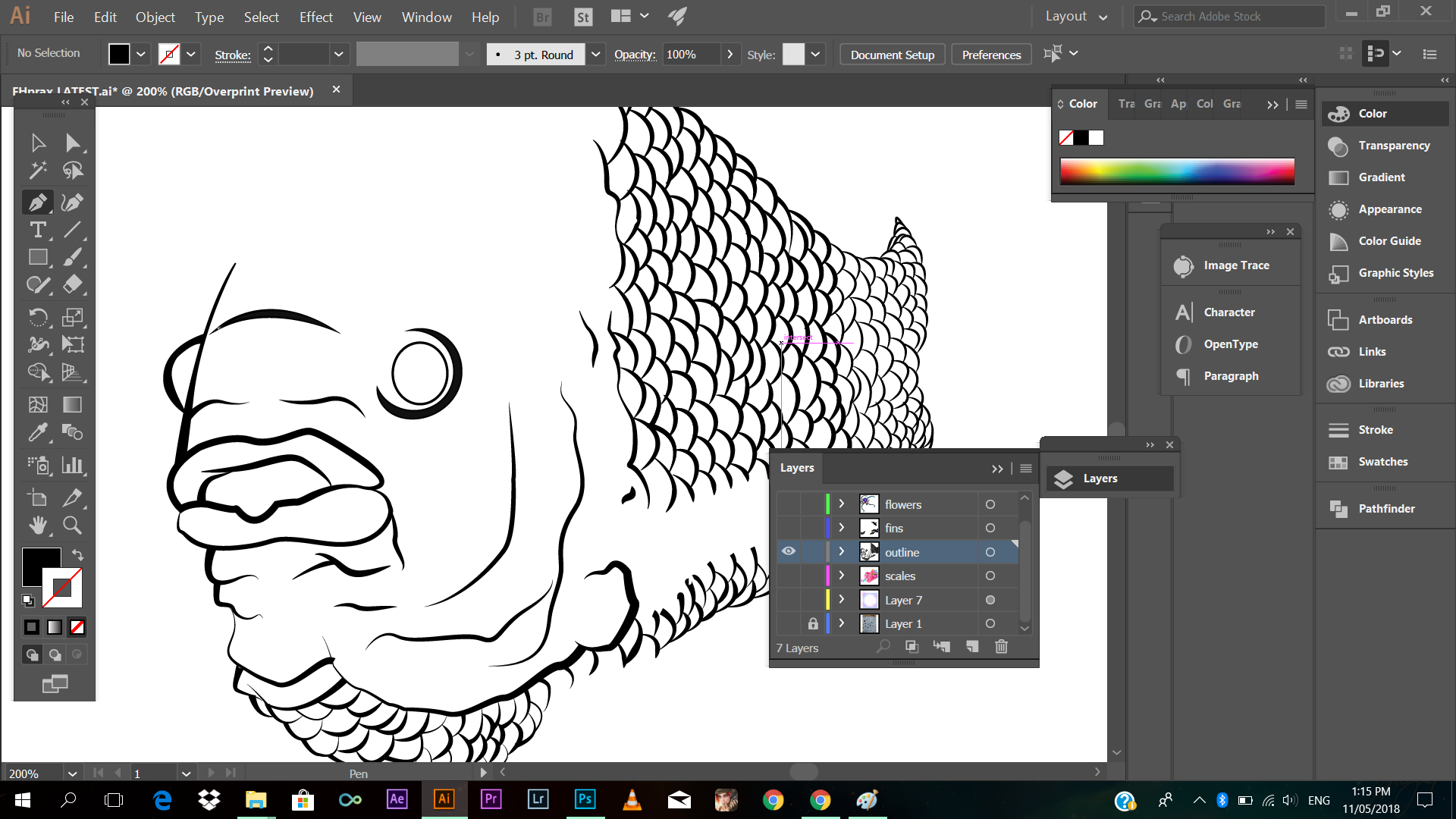1456x819 pixels.
Task: Click target circle of flowers layer
Action: pos(990,504)
